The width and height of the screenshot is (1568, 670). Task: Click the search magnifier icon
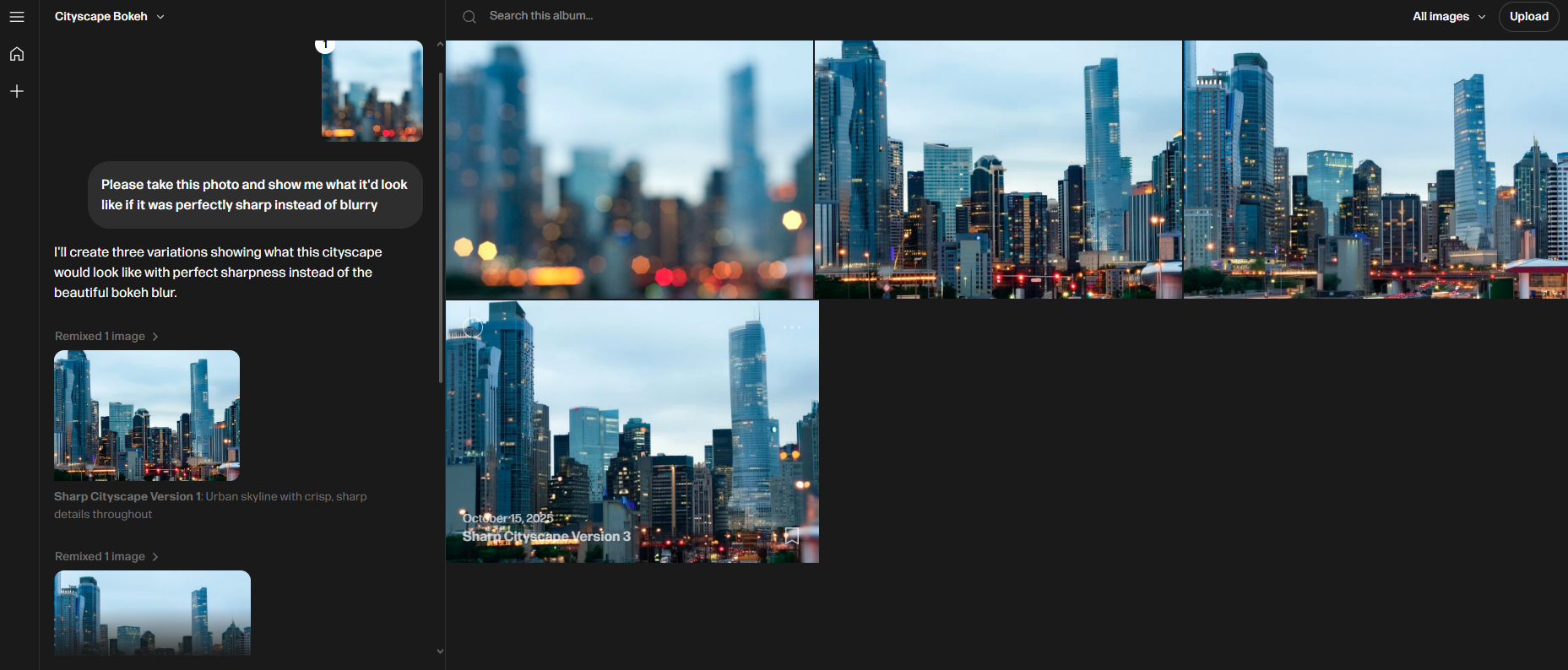pyautogui.click(x=469, y=17)
